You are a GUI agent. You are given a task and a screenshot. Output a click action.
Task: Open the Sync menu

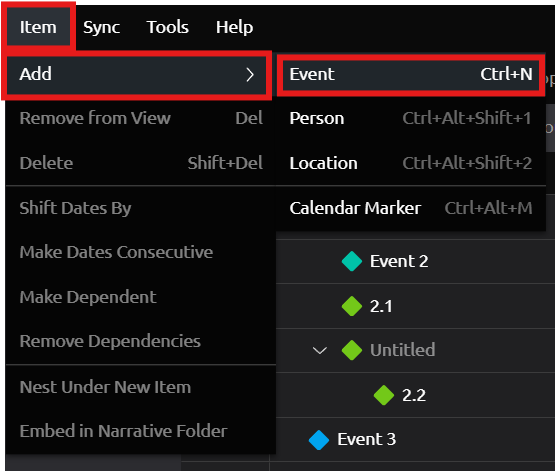[102, 27]
